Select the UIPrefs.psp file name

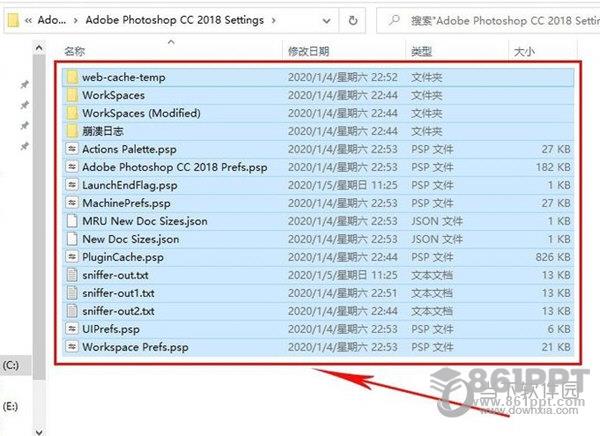(x=111, y=329)
